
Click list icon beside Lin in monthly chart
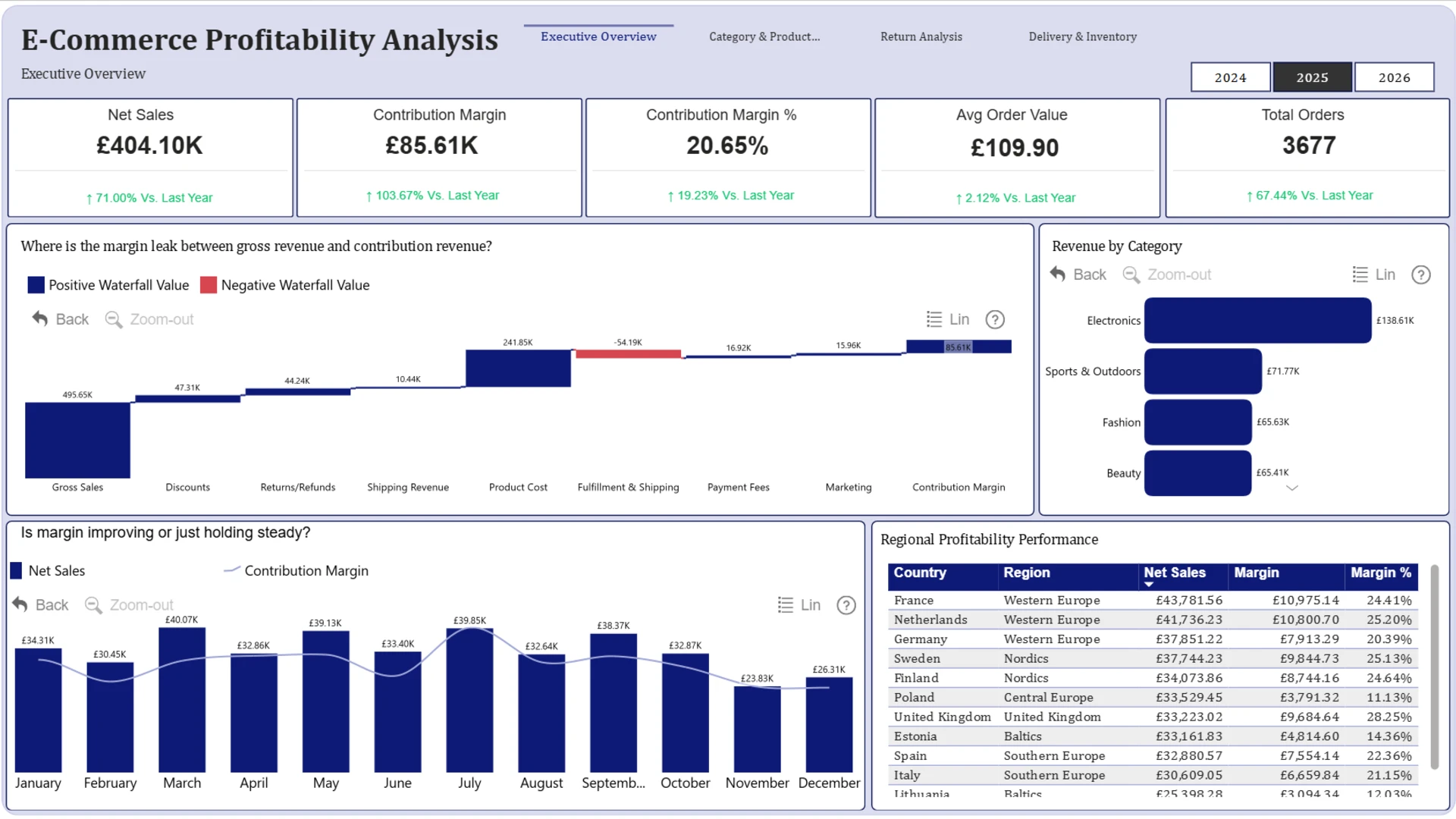coord(786,605)
